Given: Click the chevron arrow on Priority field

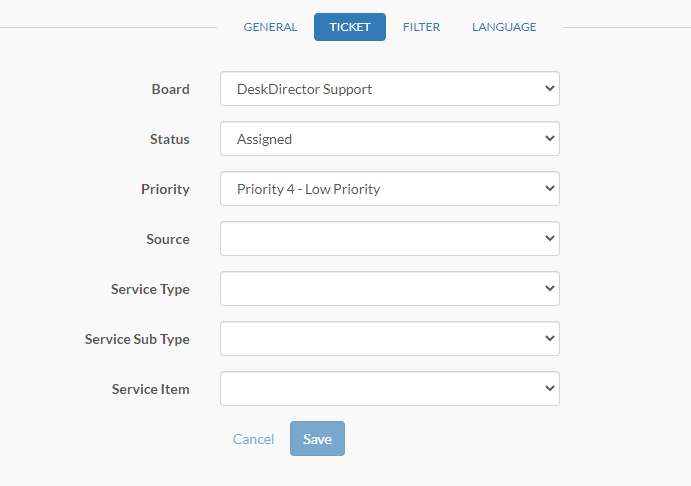Looking at the screenshot, I should (550, 188).
